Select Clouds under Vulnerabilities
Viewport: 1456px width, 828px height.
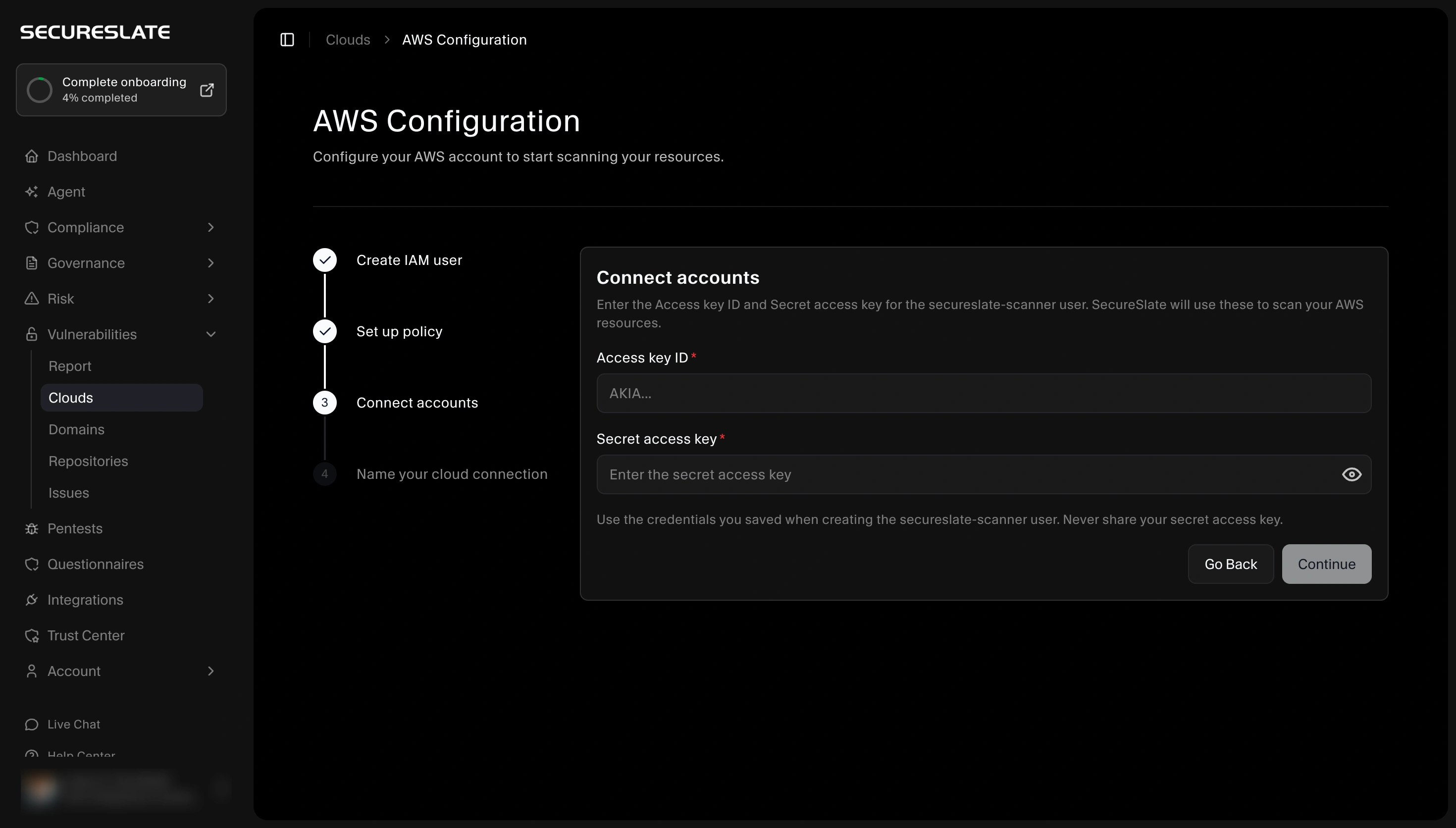(122, 398)
